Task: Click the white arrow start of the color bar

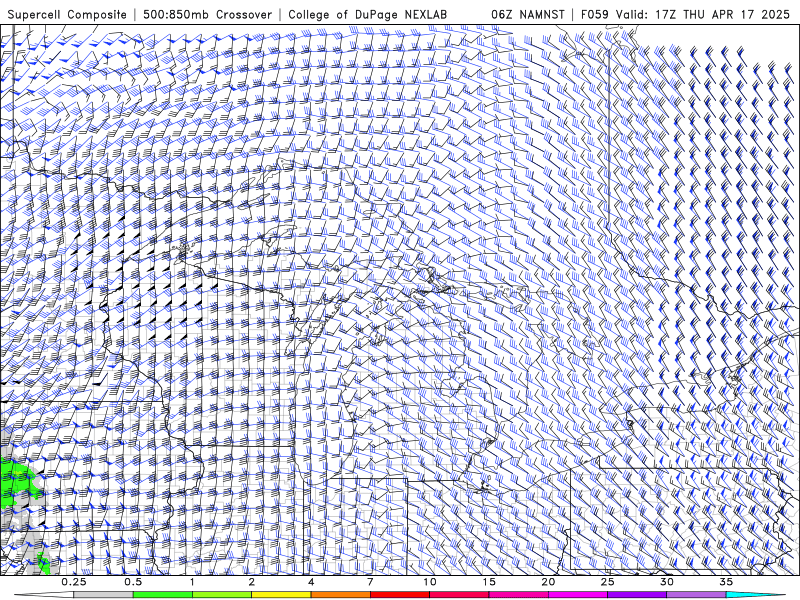Action: pos(43,595)
